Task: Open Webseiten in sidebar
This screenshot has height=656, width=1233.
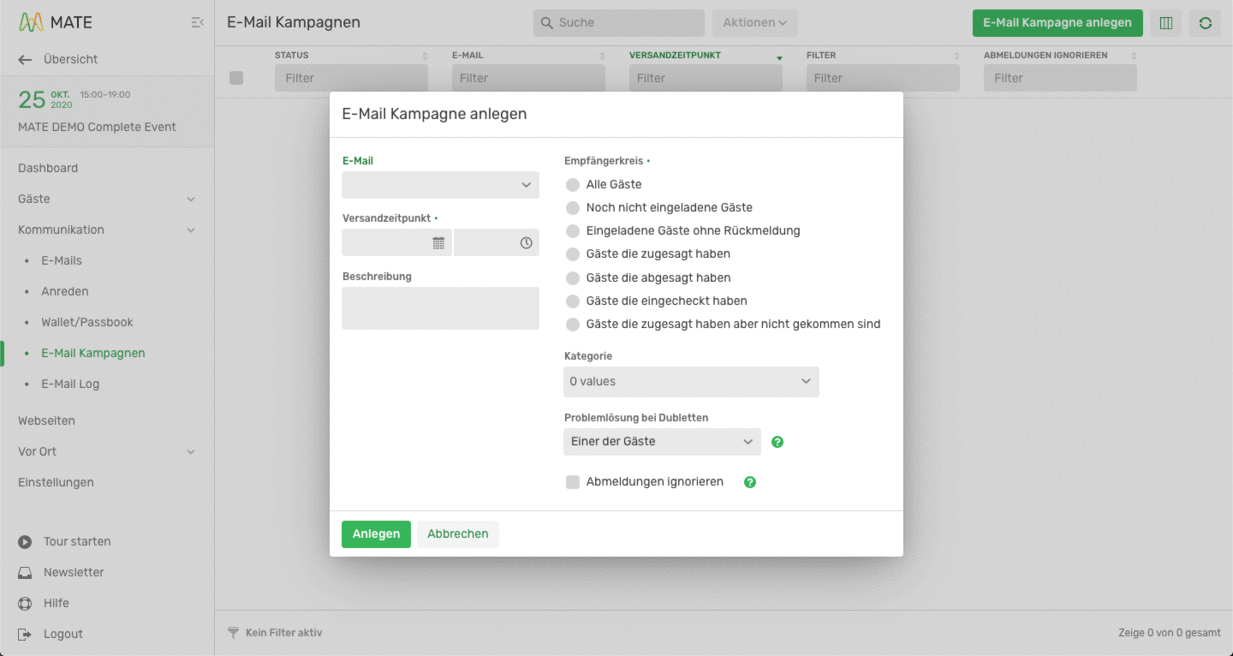Action: [47, 421]
